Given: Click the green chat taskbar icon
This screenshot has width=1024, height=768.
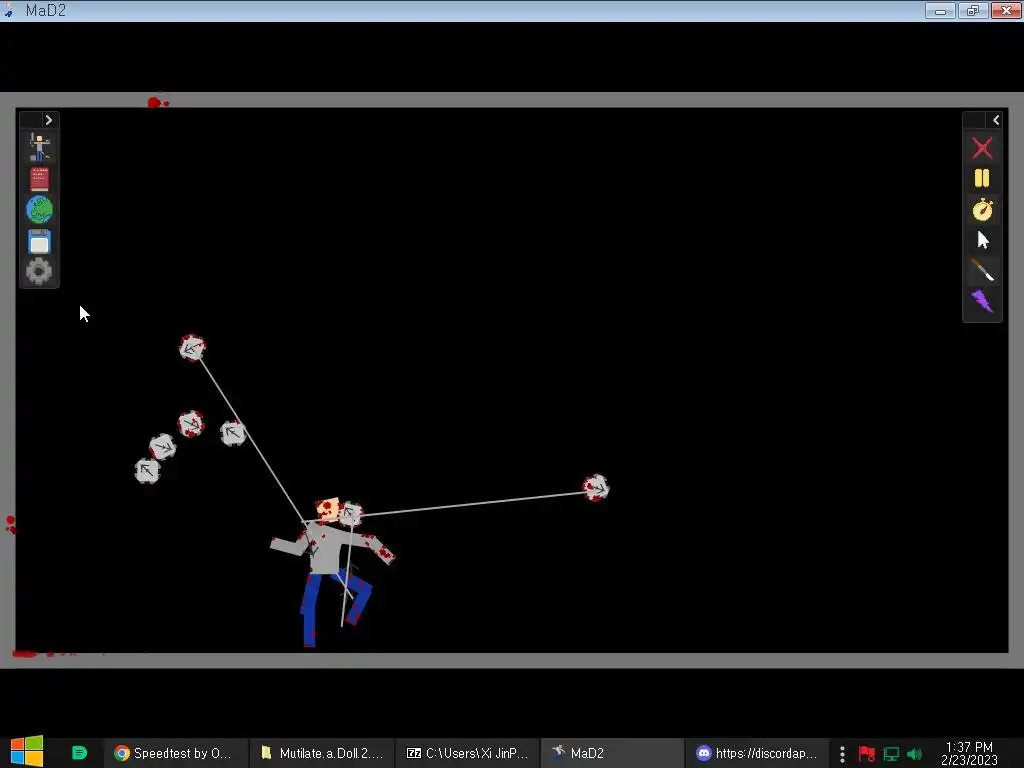Looking at the screenshot, I should [79, 753].
